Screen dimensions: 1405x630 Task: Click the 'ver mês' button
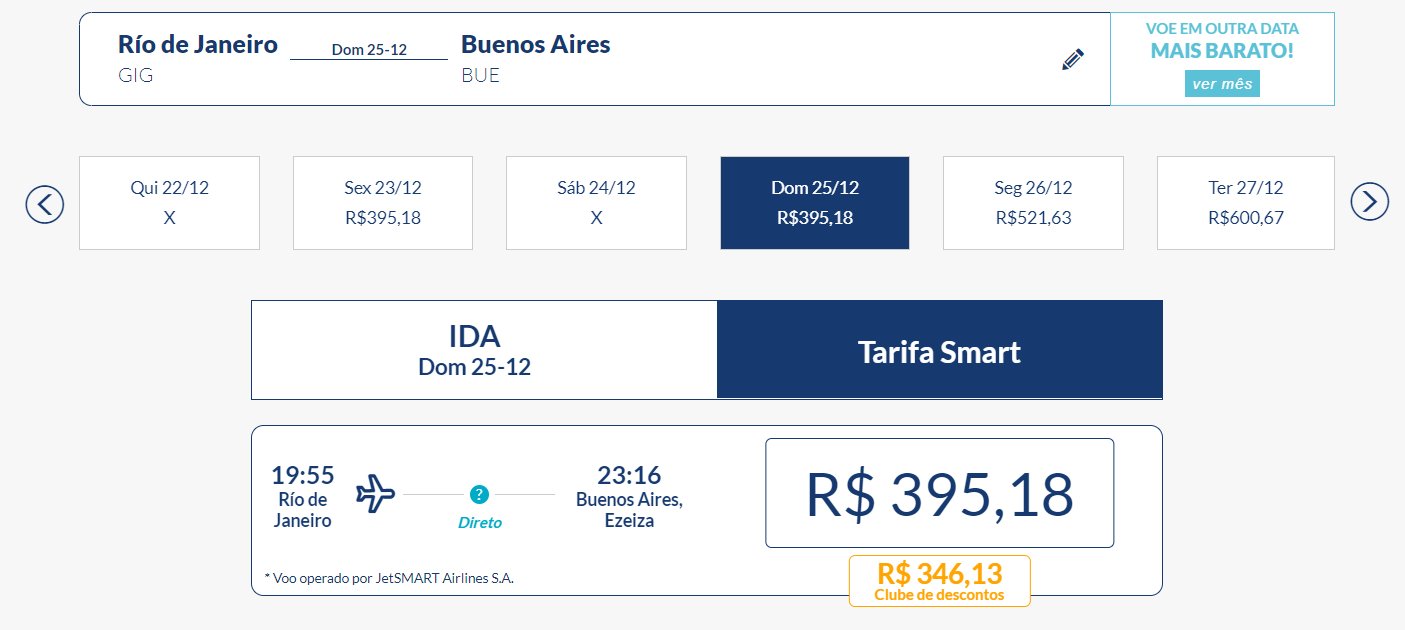click(1222, 84)
